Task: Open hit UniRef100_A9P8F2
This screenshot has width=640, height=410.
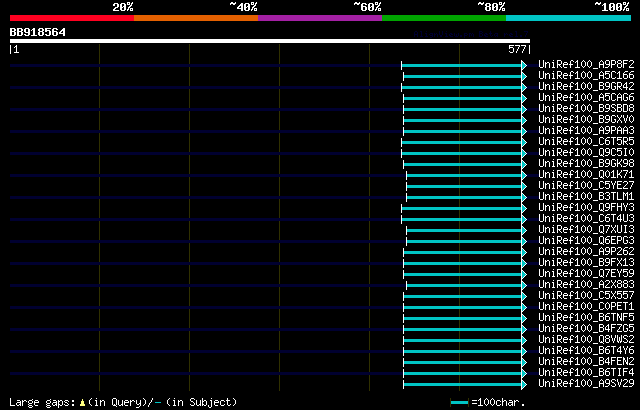Action: click(586, 64)
